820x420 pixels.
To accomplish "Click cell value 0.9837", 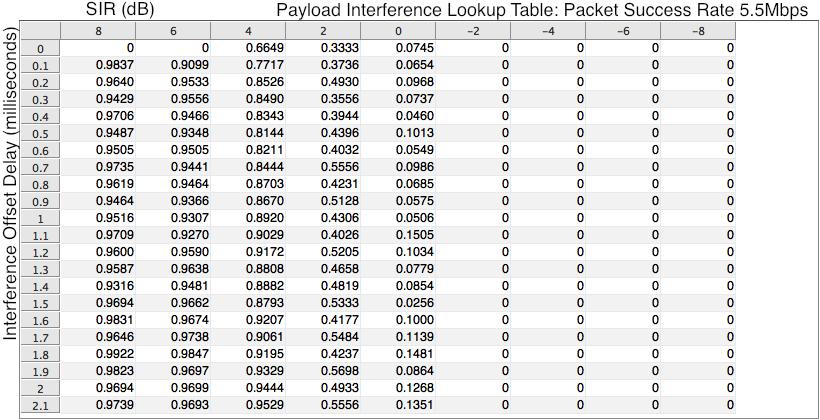I will [98, 65].
